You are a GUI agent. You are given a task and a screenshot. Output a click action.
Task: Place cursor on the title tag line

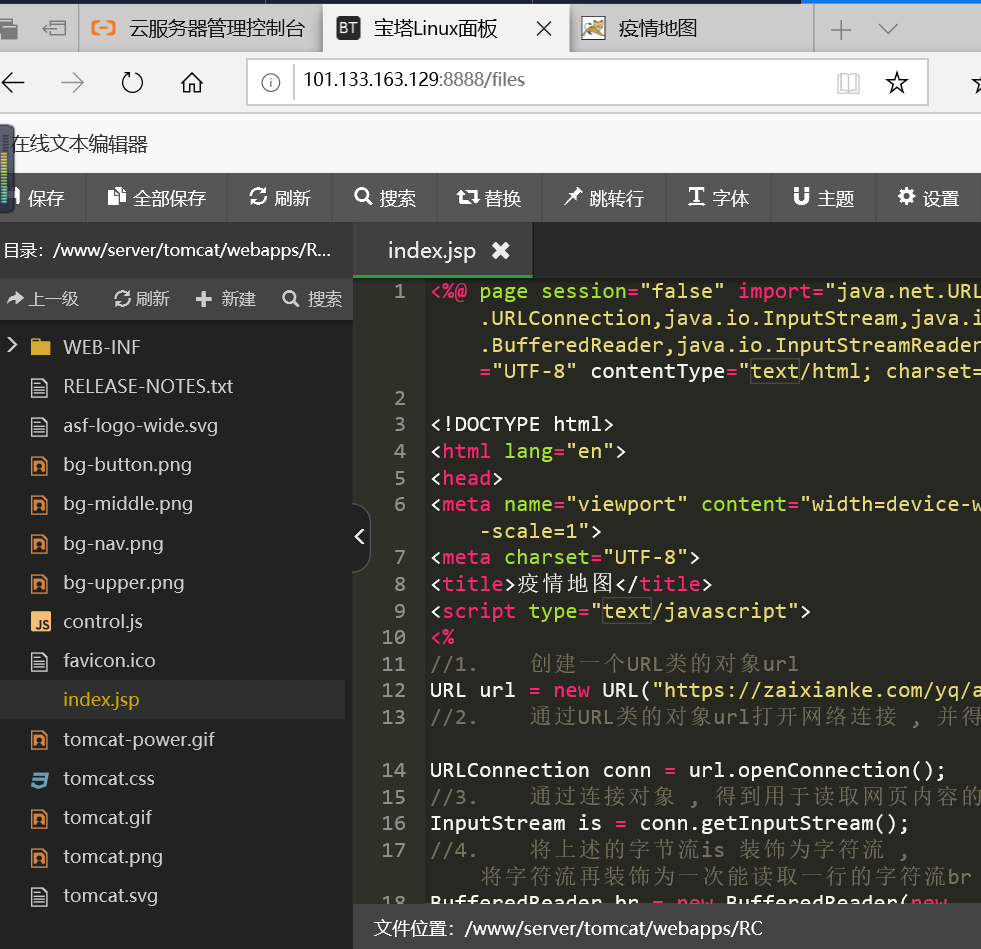571,584
